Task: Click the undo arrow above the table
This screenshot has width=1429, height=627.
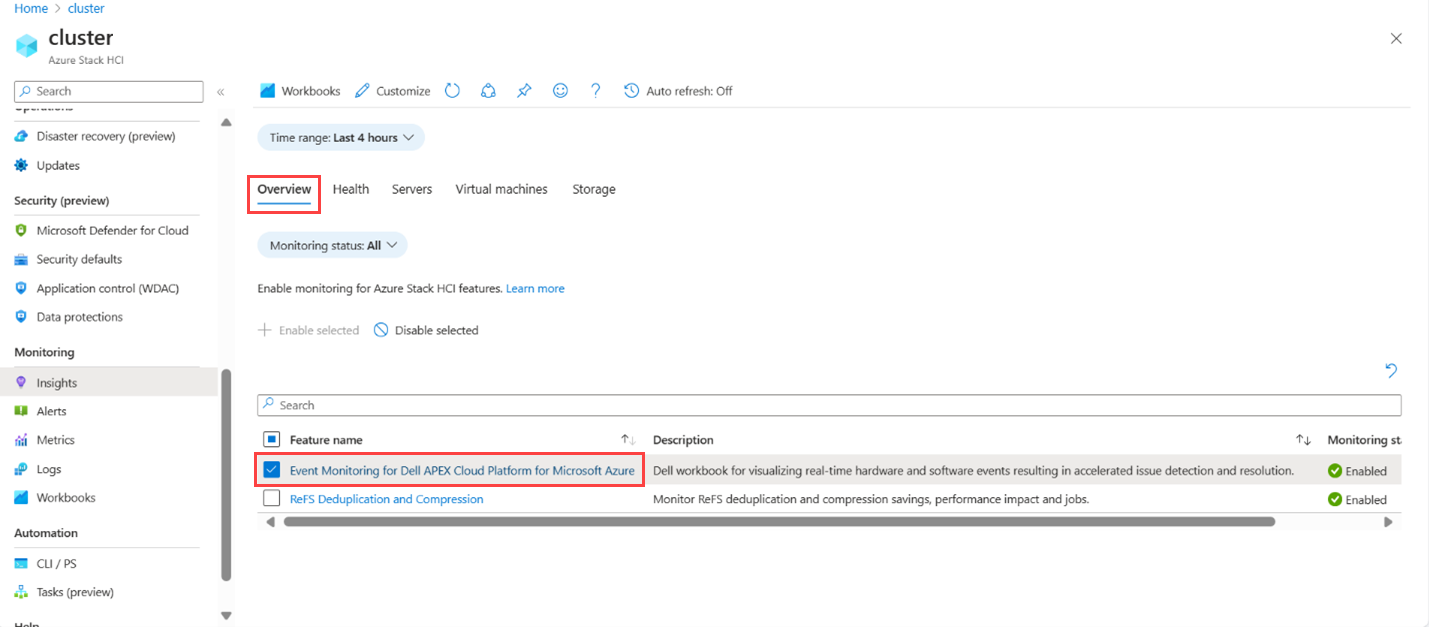Action: pos(1391,371)
